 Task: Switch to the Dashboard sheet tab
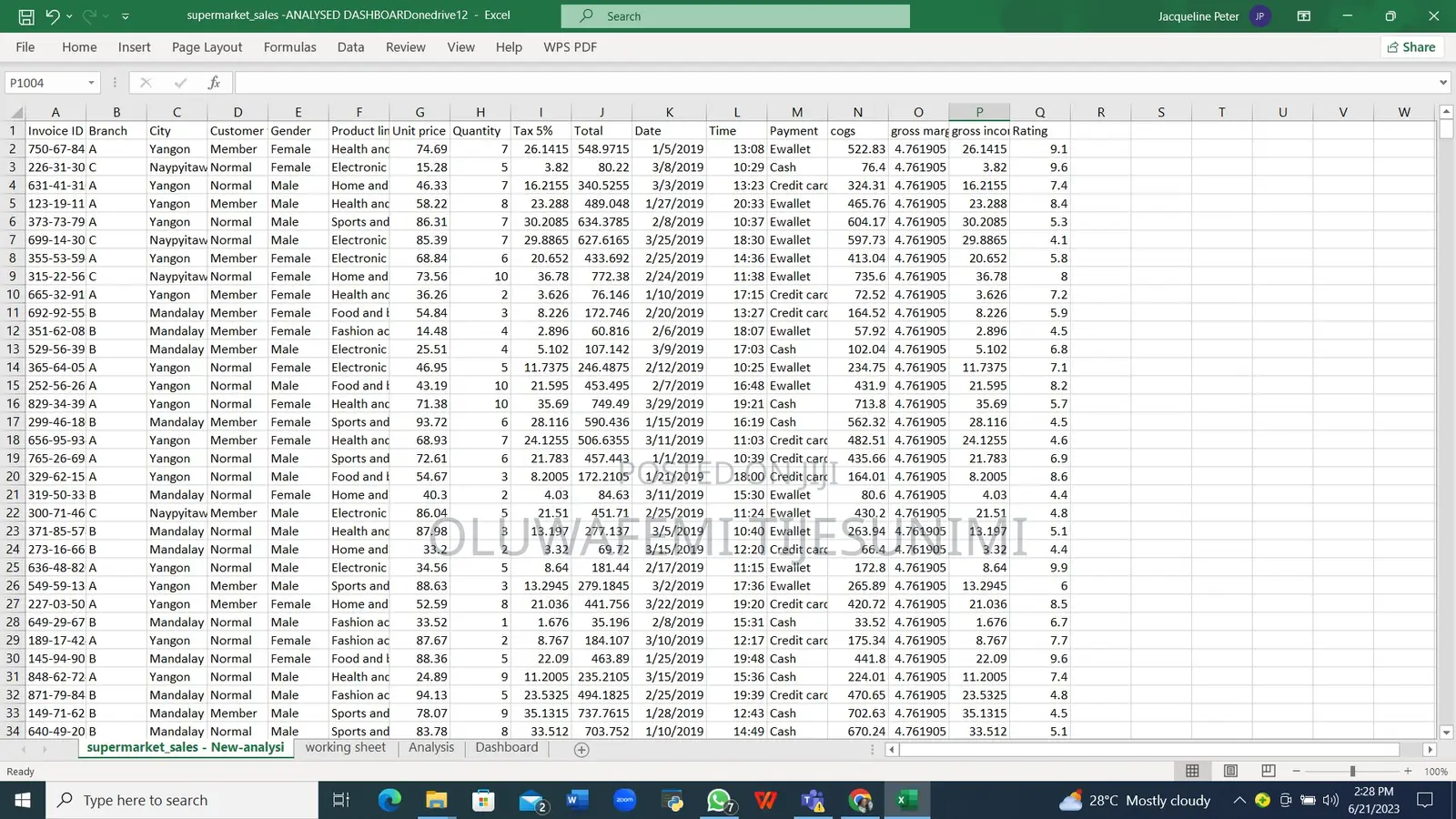tap(506, 747)
